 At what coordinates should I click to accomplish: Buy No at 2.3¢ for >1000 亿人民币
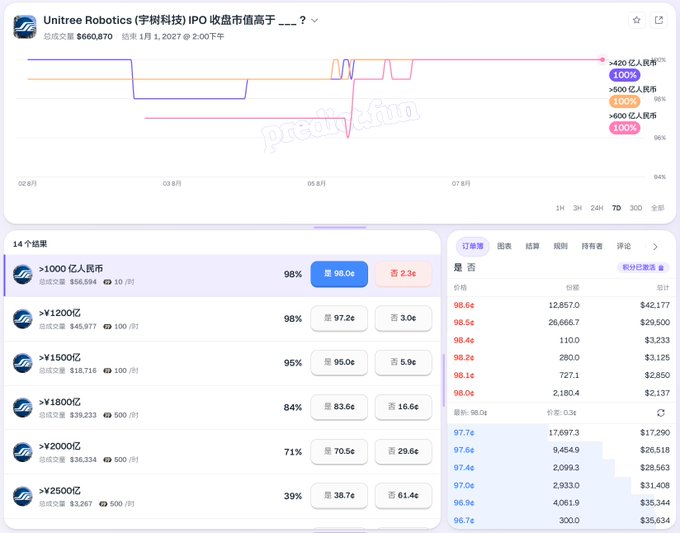tap(403, 274)
